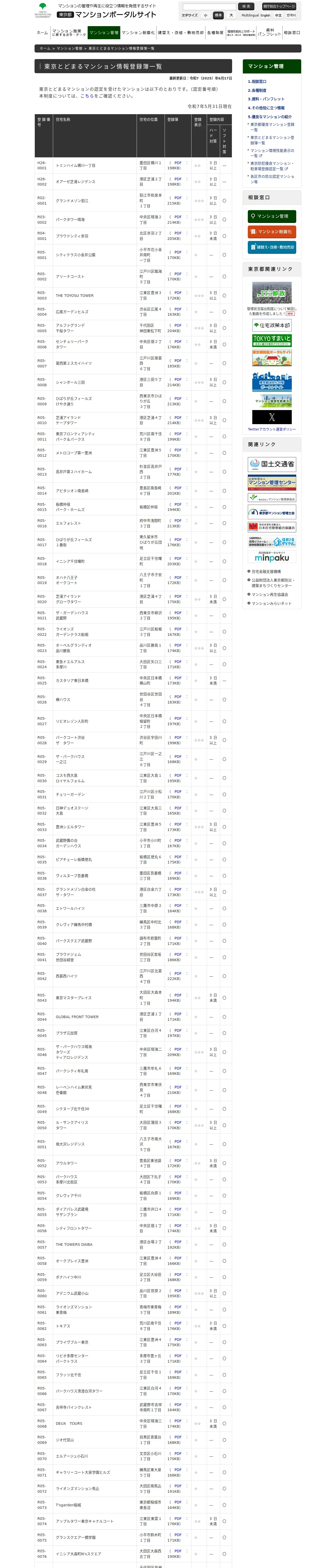Set font size to 標準
The image size is (336, 1568).
[x=218, y=15]
